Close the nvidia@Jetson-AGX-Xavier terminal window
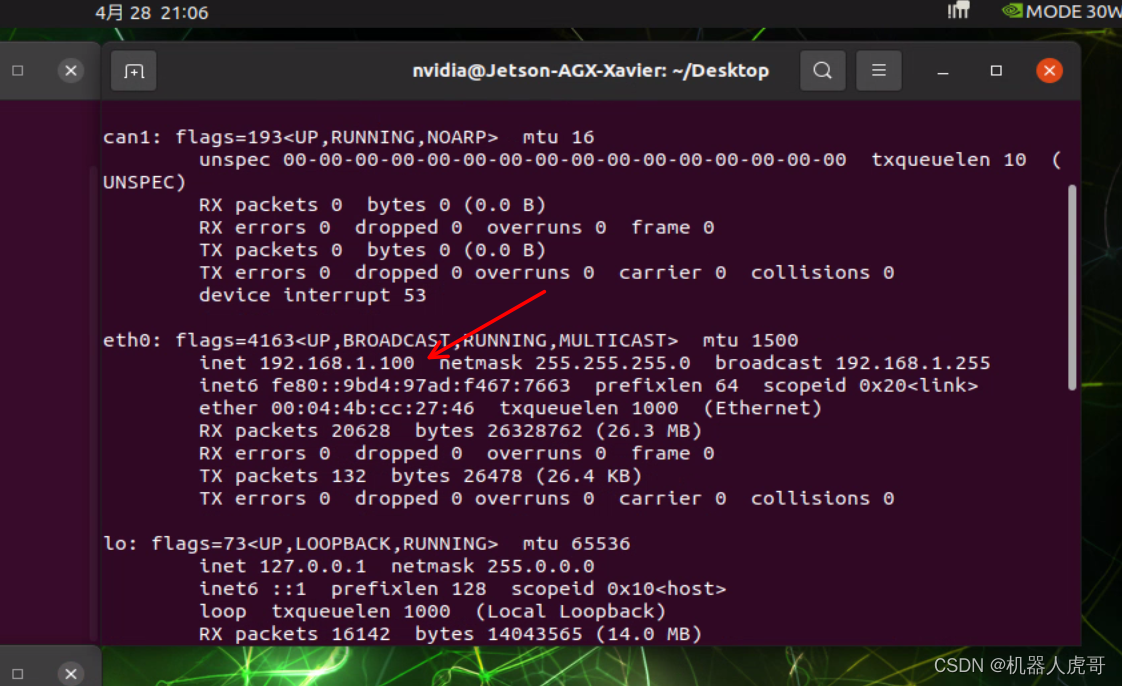 (x=1048, y=71)
